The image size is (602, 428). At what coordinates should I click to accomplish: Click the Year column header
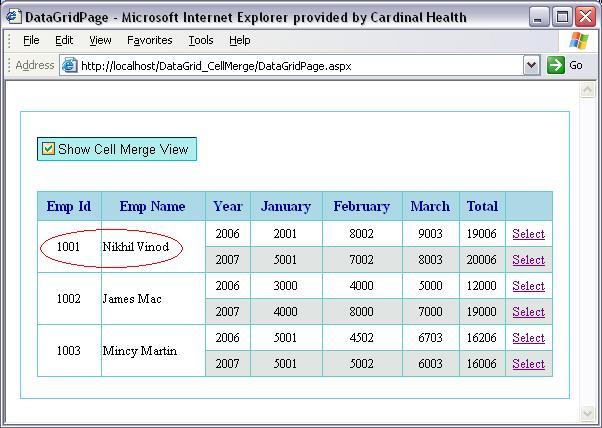(228, 206)
